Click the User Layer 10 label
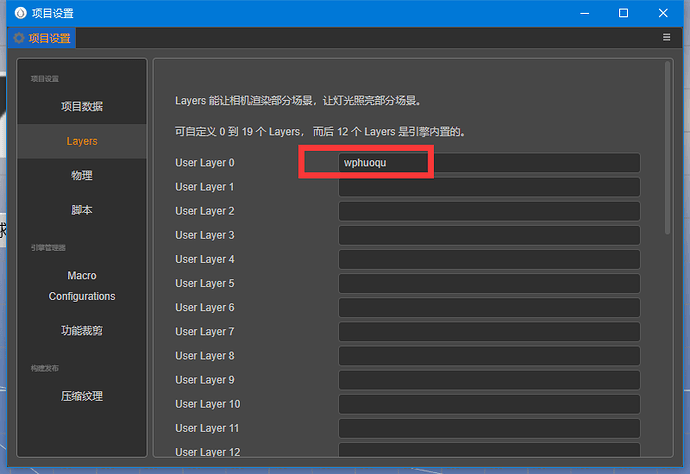 pyautogui.click(x=208, y=404)
